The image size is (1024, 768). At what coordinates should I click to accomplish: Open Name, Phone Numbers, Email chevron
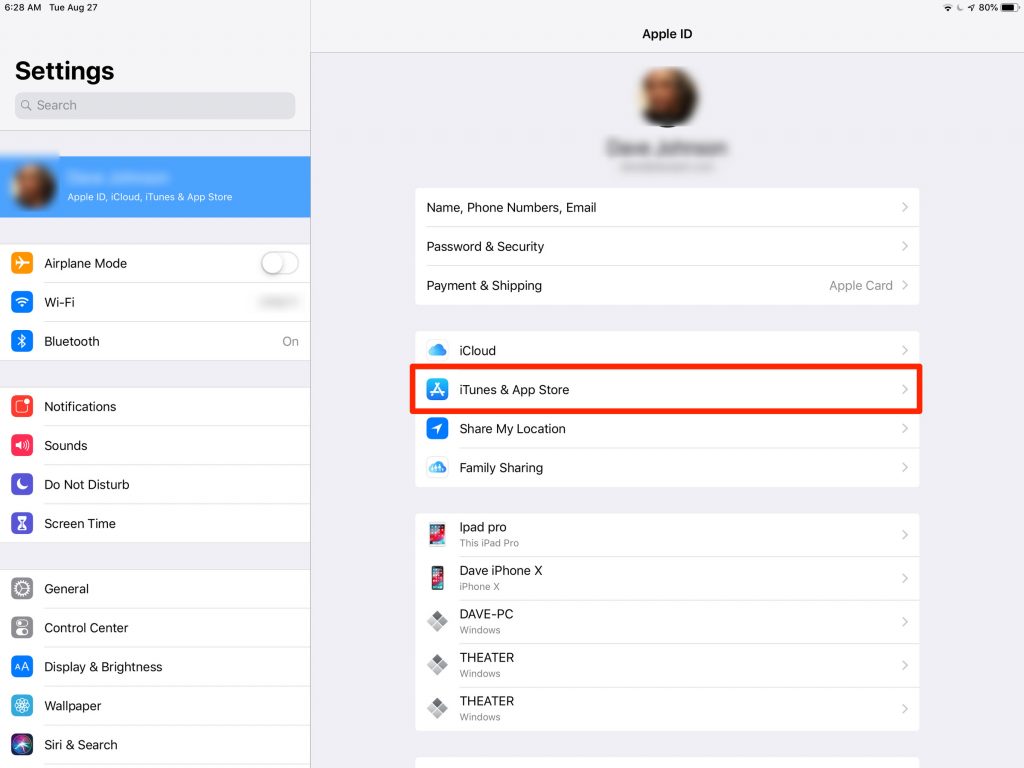(x=904, y=207)
